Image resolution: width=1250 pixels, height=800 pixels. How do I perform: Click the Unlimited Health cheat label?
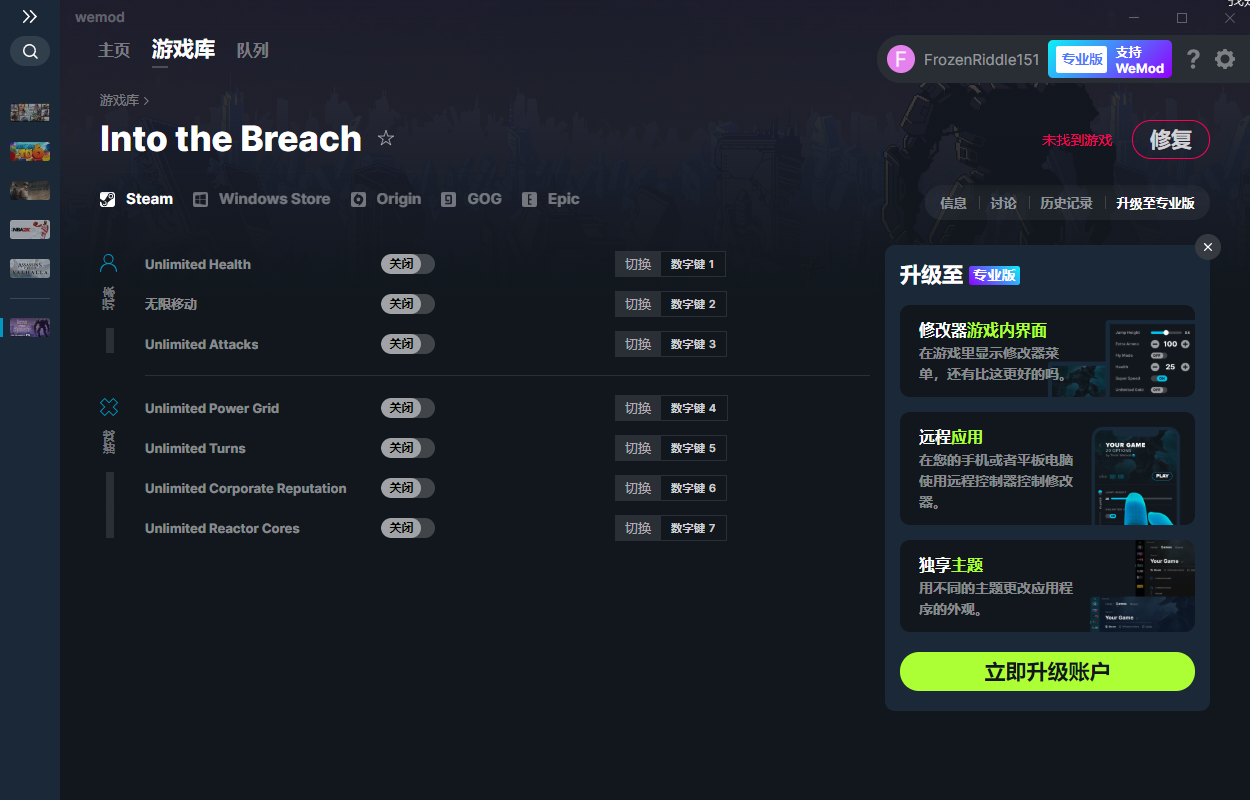(198, 264)
